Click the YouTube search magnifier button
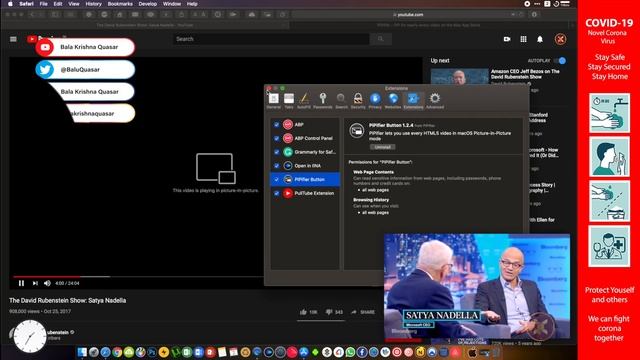This screenshot has width=640, height=360. coord(380,39)
